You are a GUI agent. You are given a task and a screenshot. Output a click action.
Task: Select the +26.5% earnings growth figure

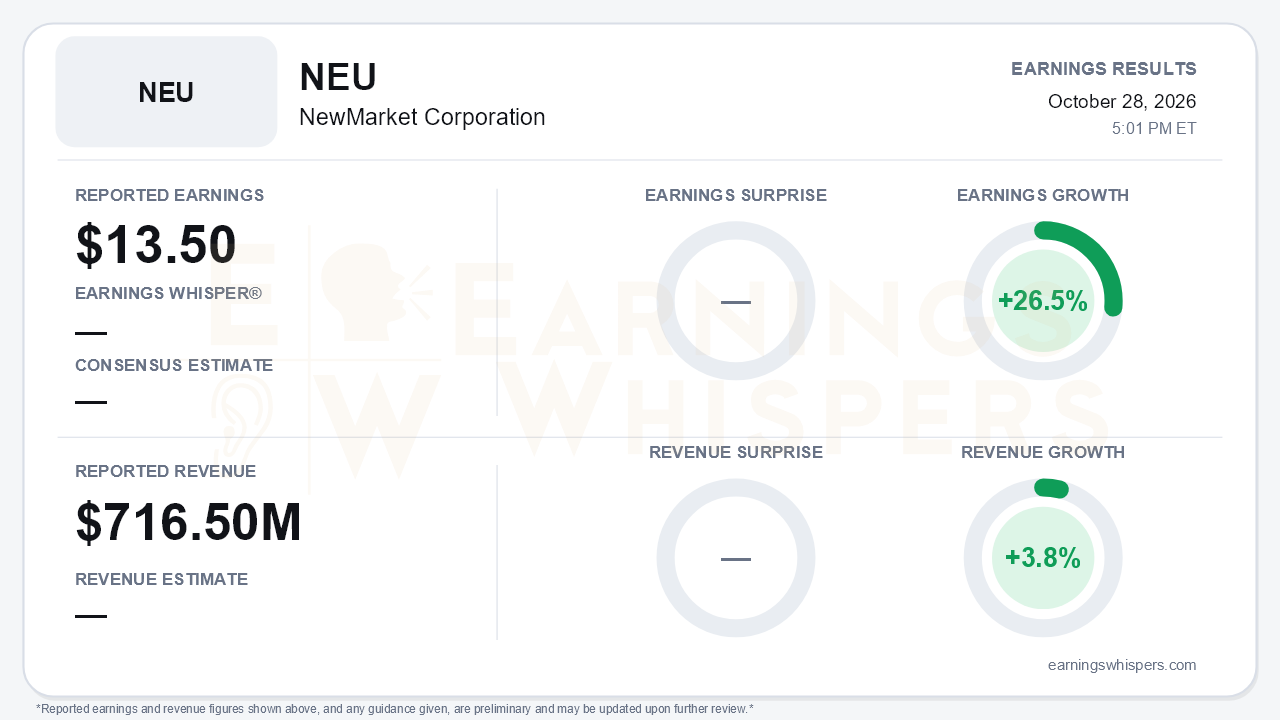[1043, 301]
